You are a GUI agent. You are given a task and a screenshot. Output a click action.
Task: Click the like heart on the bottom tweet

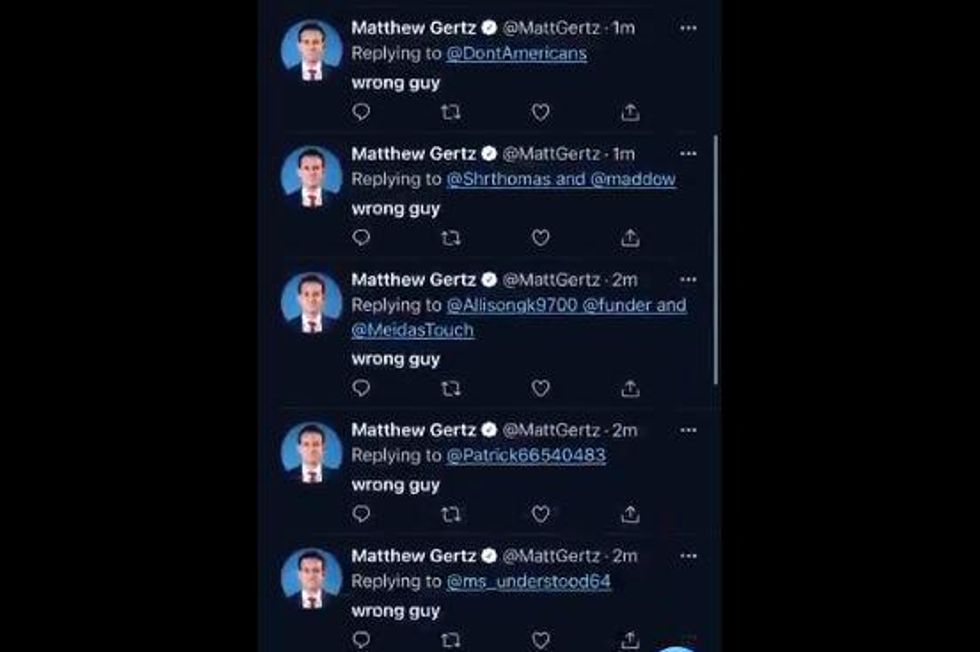[541, 640]
